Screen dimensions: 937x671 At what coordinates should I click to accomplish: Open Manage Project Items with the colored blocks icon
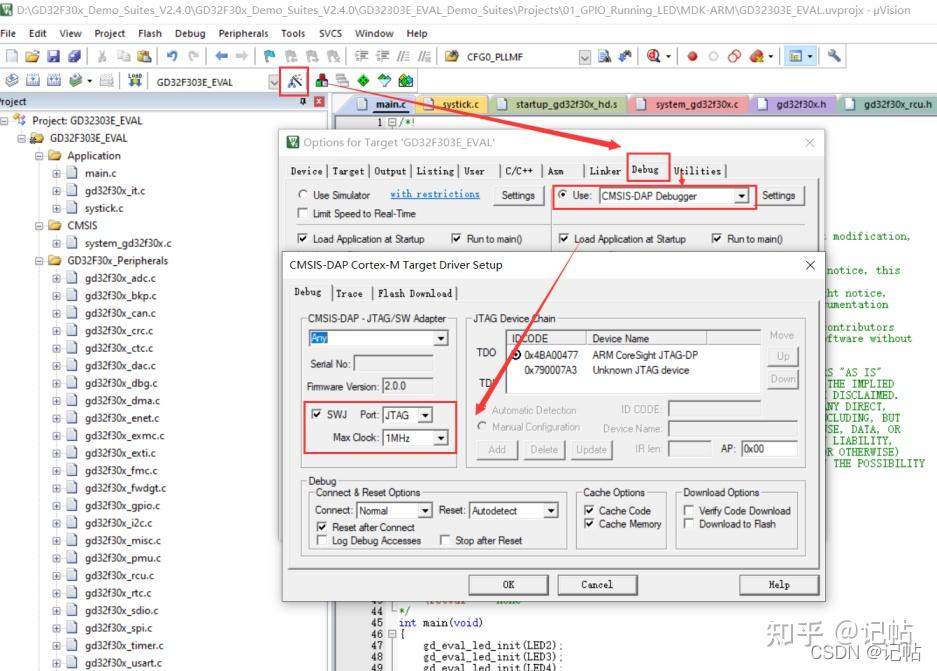point(321,81)
